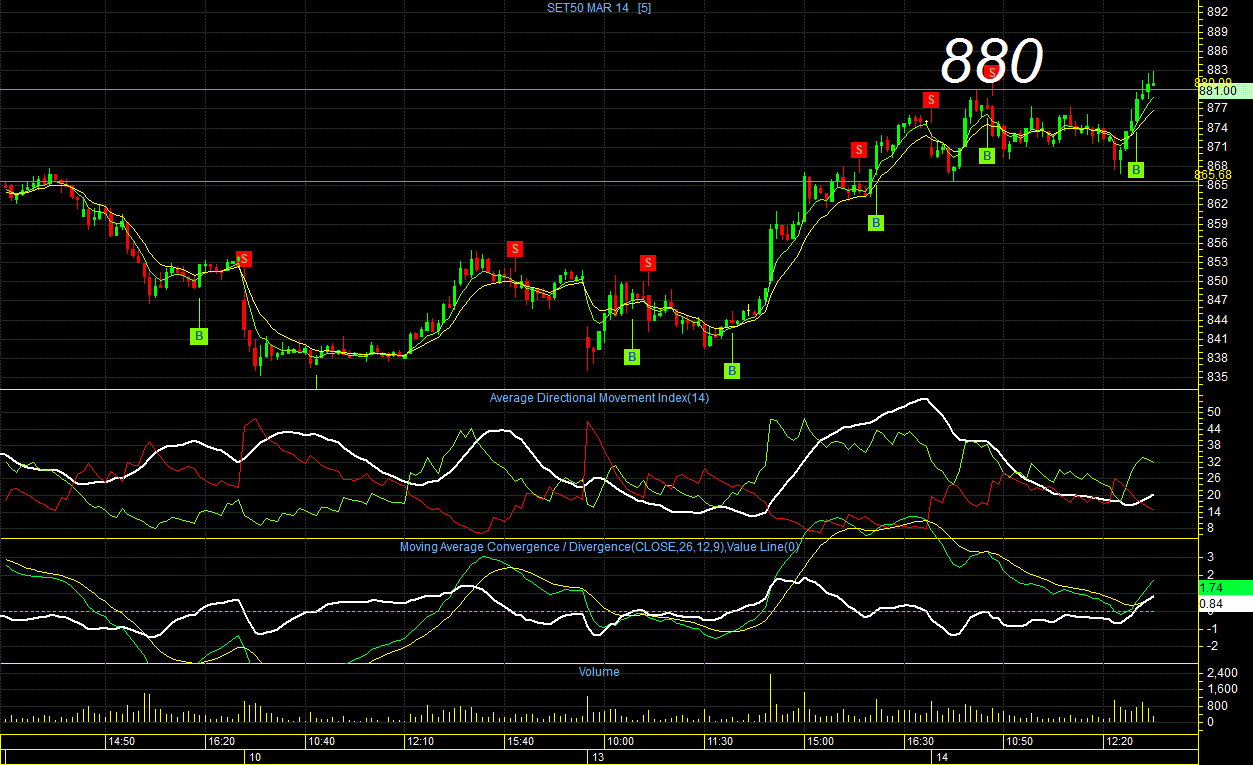This screenshot has width=1253, height=765.
Task: Click the Volume panel title
Action: point(599,672)
